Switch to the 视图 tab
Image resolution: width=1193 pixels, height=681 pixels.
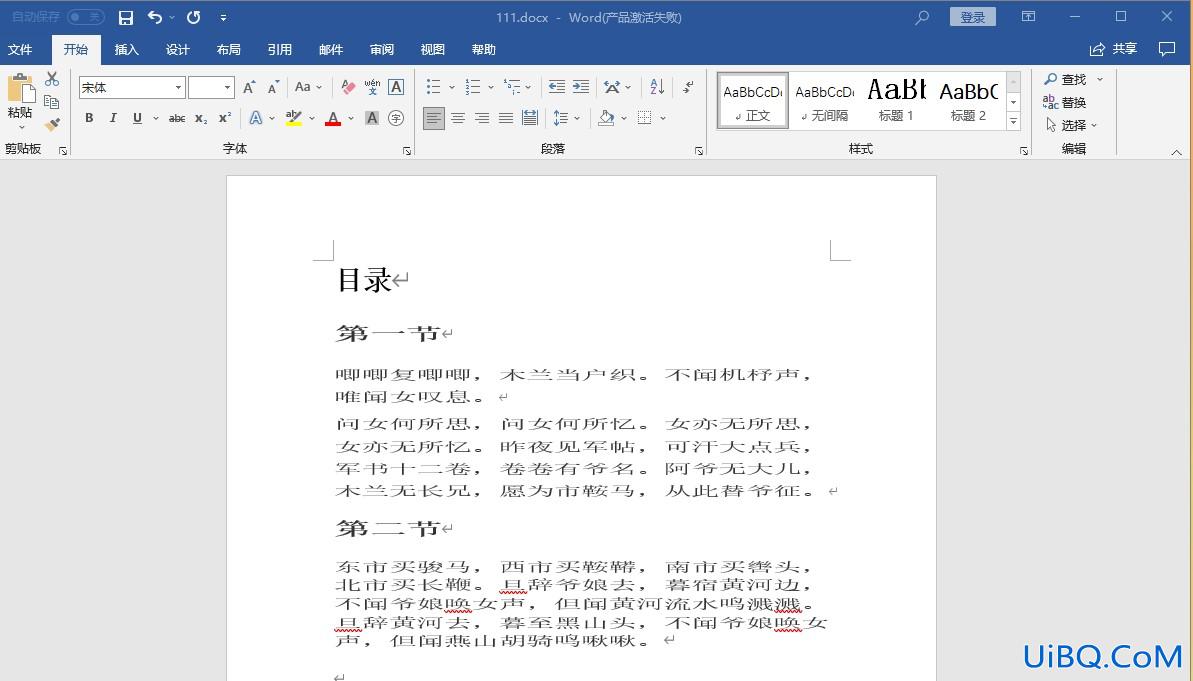pyautogui.click(x=432, y=49)
